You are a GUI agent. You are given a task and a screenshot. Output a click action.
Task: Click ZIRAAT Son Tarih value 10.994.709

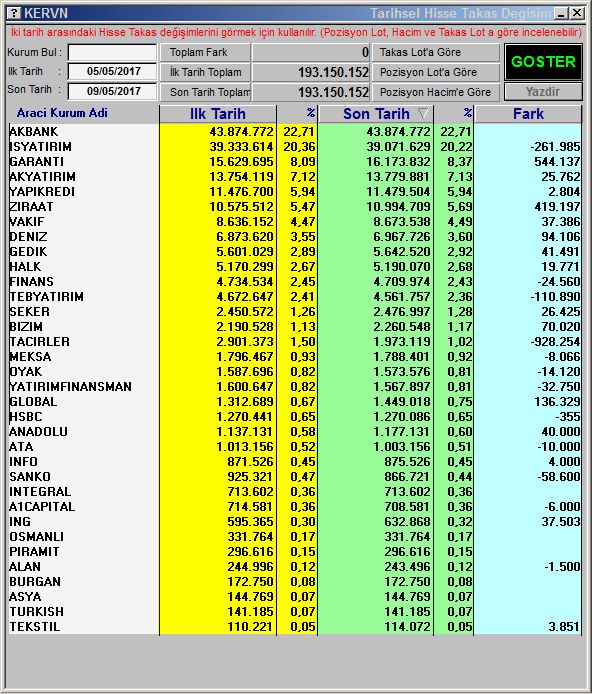pos(398,207)
